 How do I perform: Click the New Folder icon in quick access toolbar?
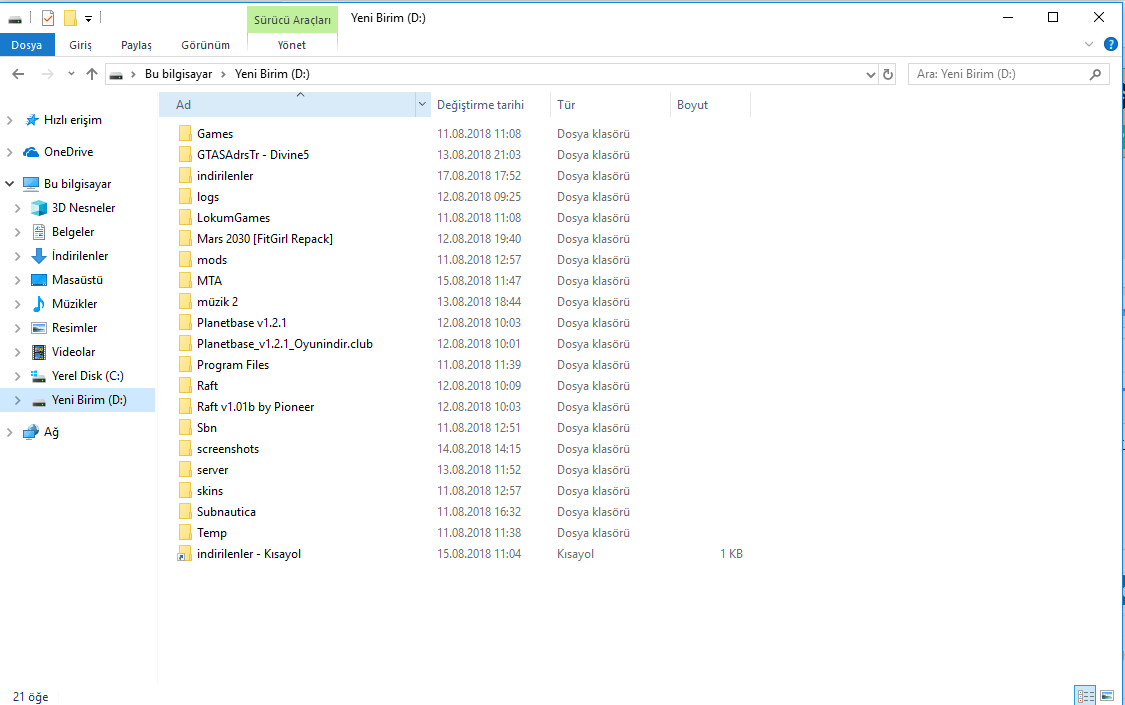[70, 18]
